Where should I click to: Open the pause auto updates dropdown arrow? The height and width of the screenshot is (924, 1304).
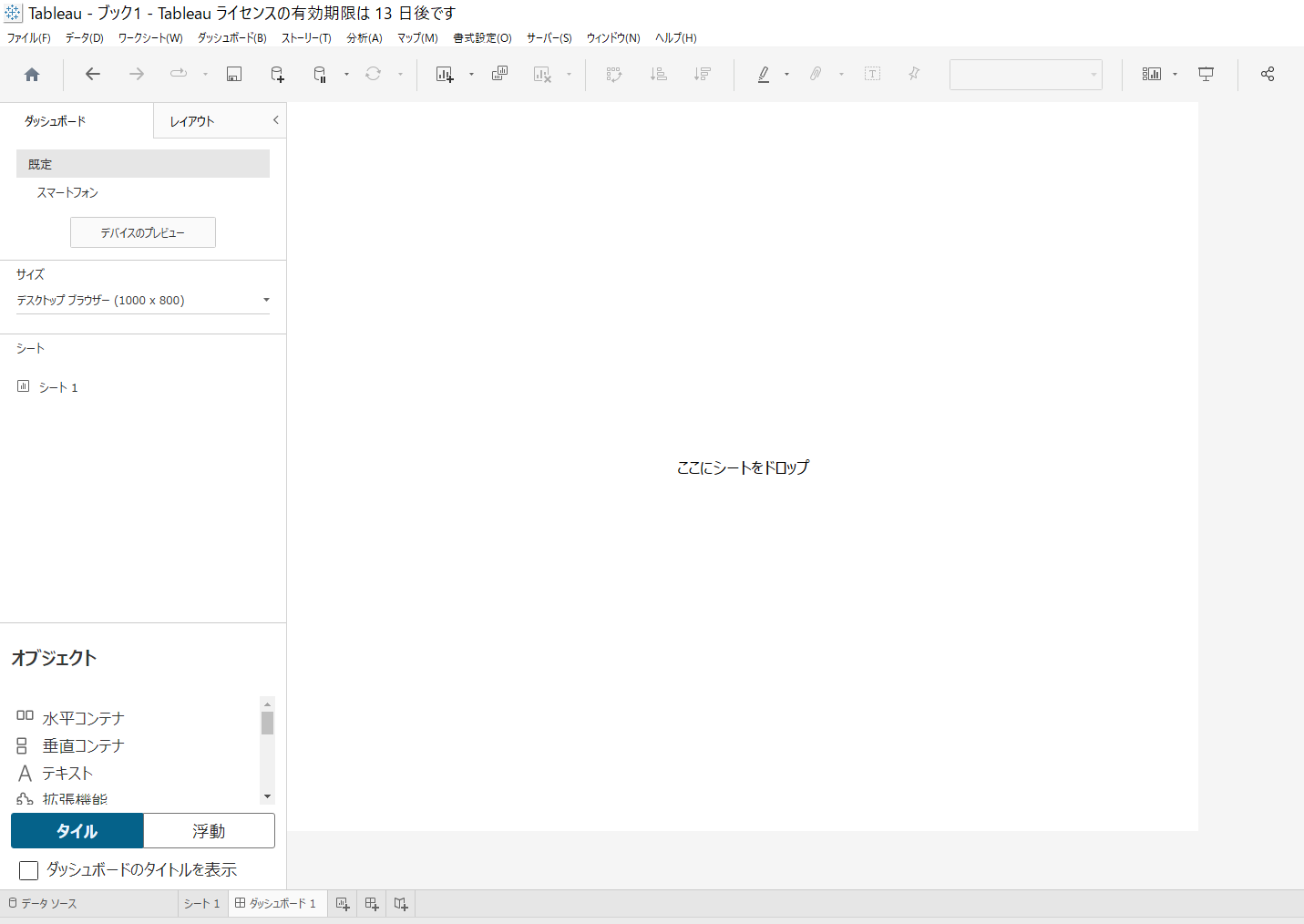click(x=346, y=75)
